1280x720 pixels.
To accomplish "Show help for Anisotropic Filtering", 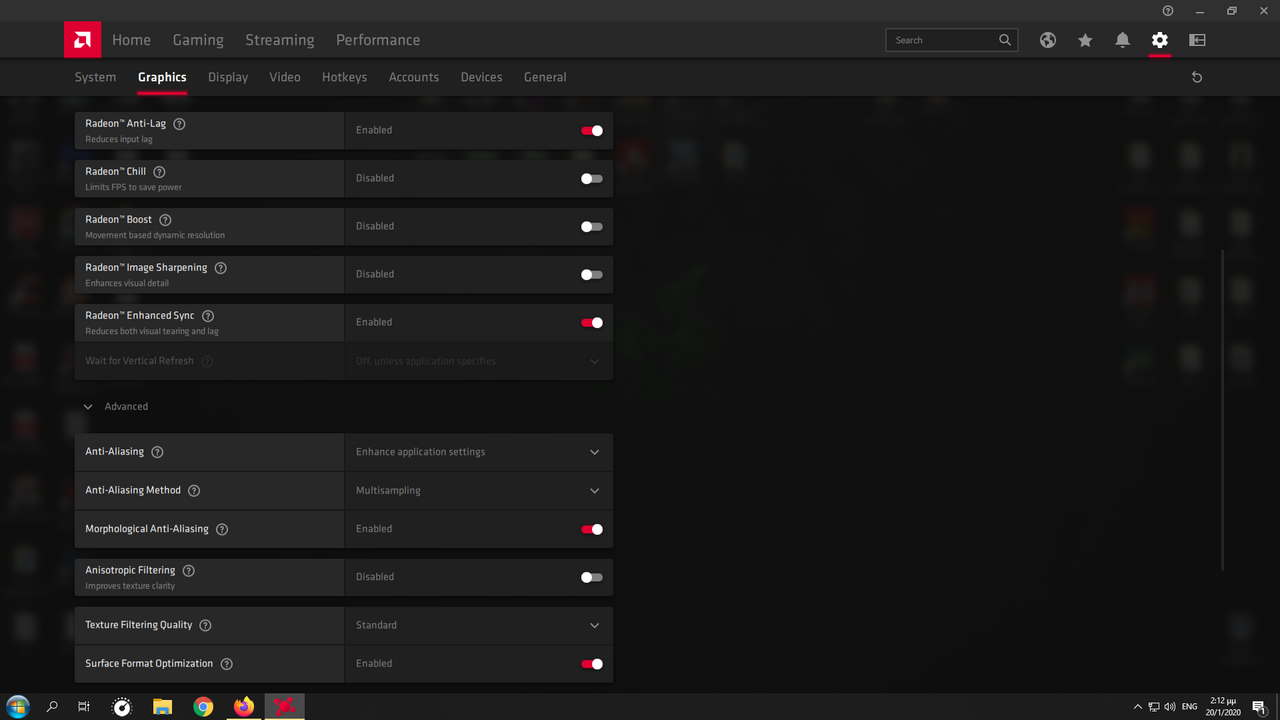I will 189,571.
